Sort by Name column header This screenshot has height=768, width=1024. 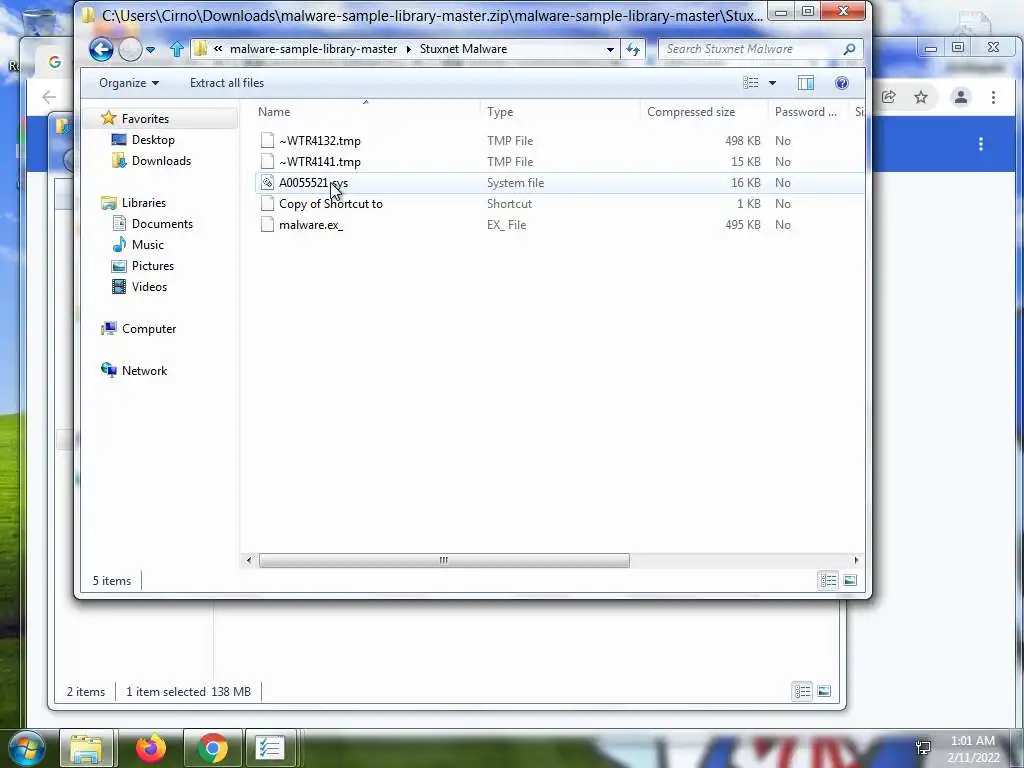click(x=366, y=112)
